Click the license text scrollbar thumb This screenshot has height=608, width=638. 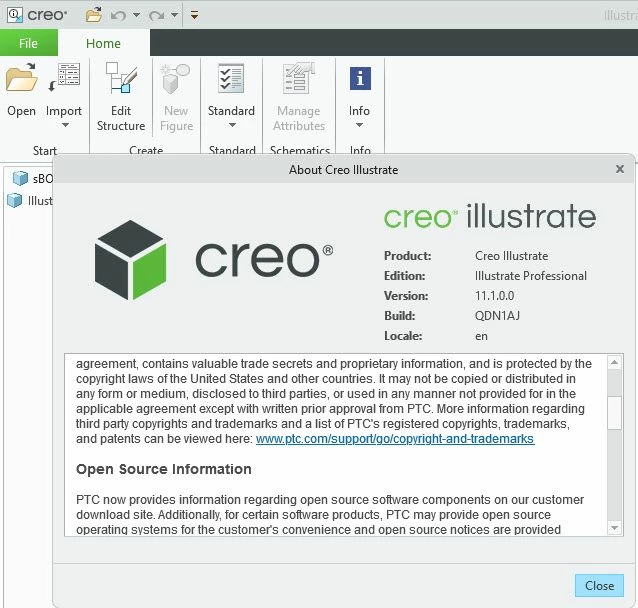(614, 412)
